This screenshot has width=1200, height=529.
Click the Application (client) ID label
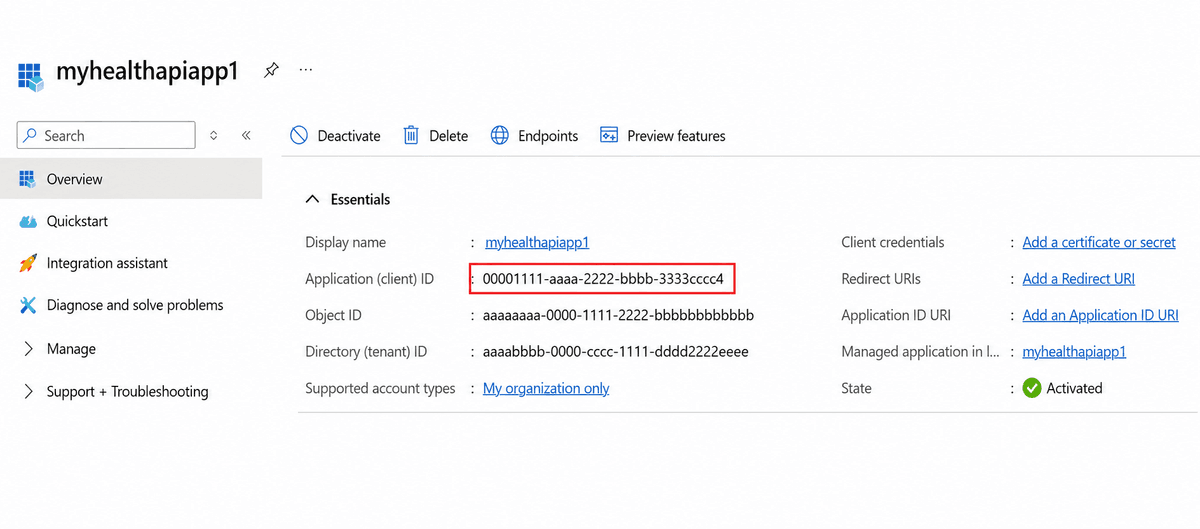[x=369, y=279]
